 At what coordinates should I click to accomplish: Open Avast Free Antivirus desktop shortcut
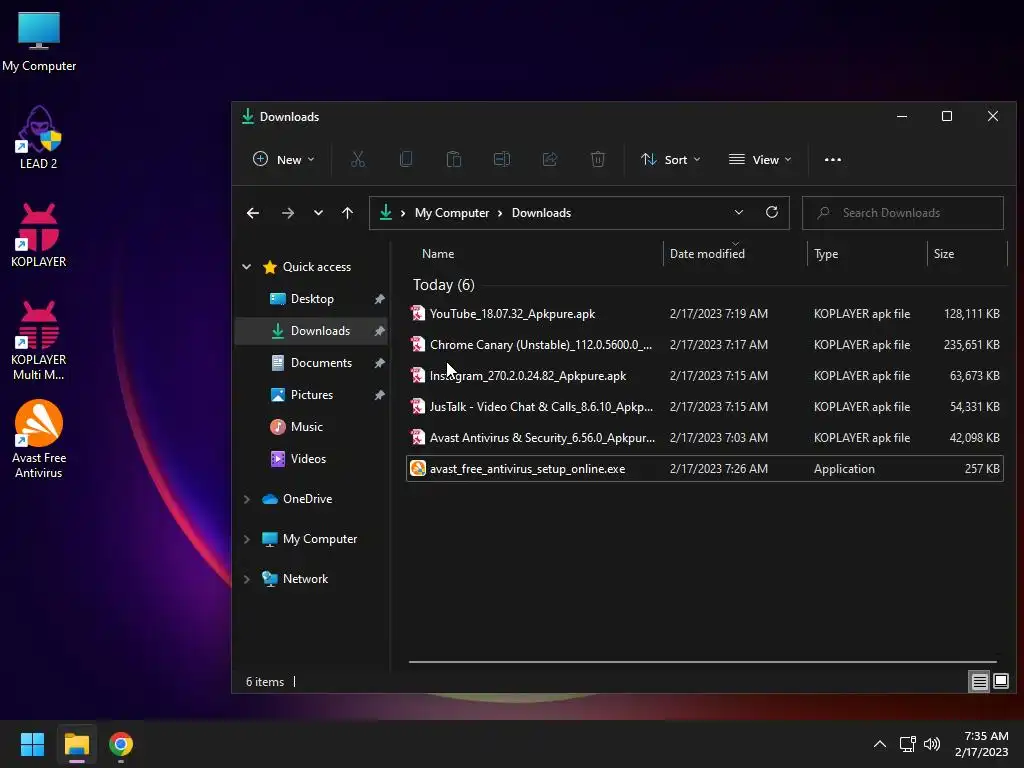click(x=39, y=439)
